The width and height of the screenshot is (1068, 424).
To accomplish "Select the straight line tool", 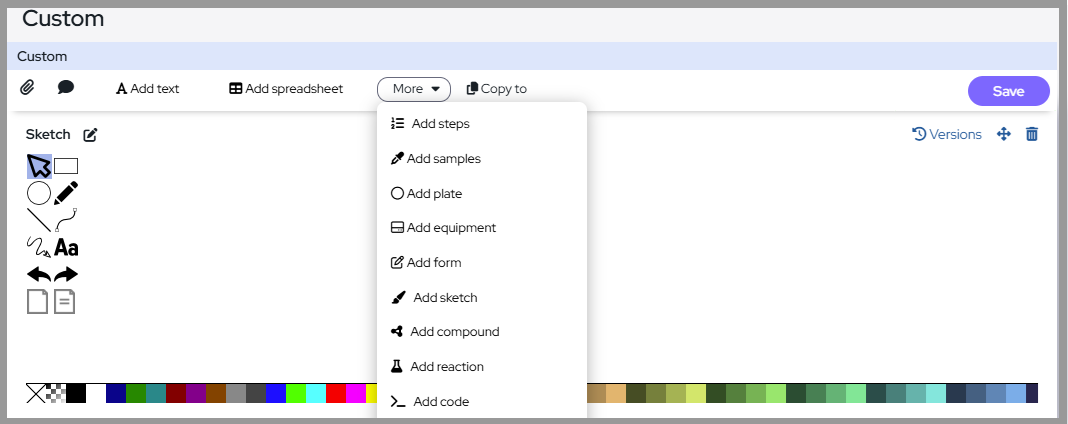I will pyautogui.click(x=39, y=219).
